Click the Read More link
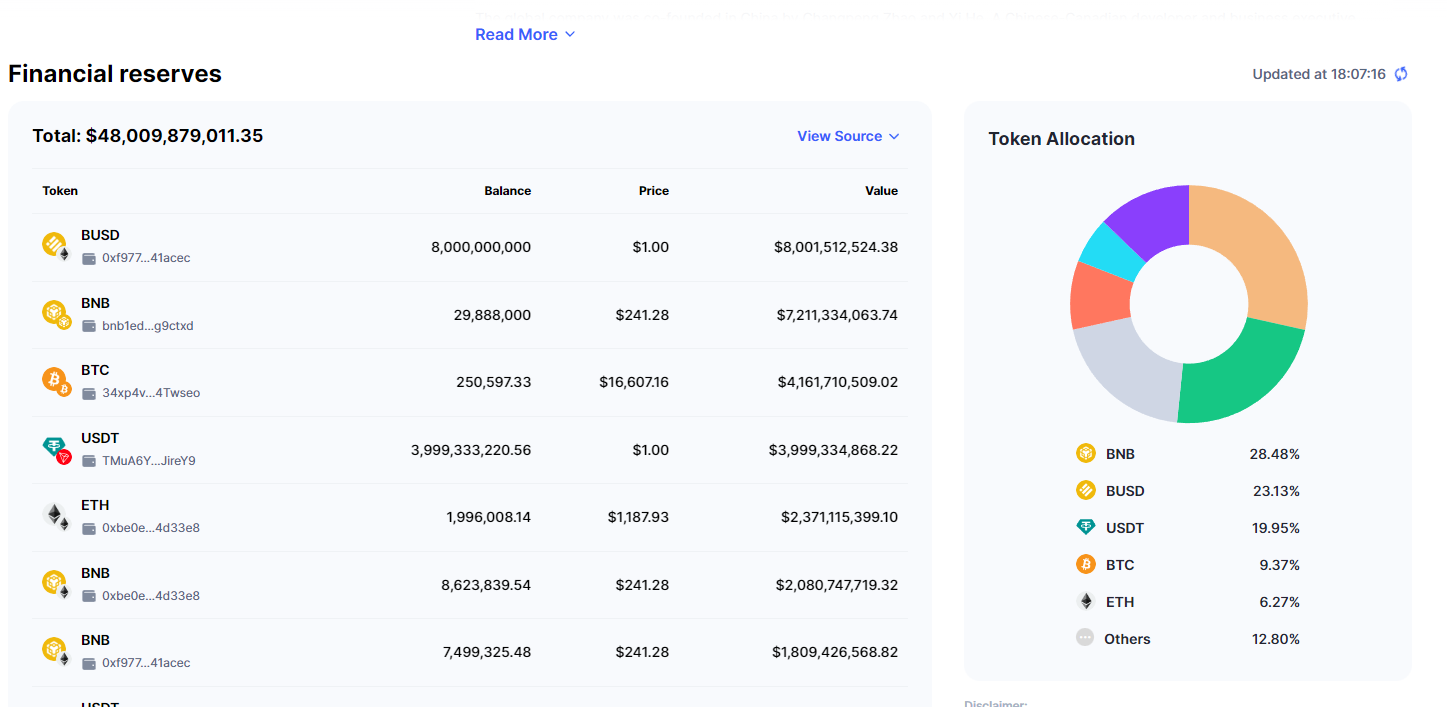Viewport: 1447px width, 707px height. click(516, 35)
